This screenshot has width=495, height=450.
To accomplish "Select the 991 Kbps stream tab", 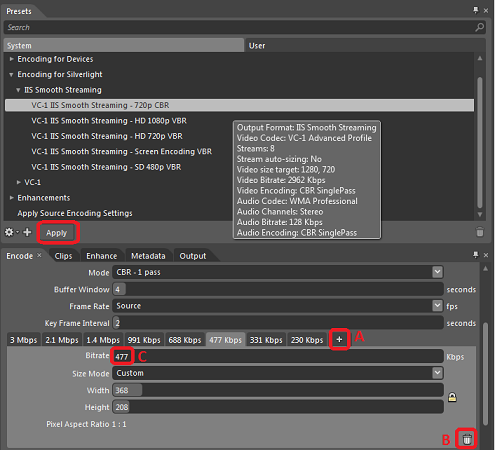I will pos(144,340).
